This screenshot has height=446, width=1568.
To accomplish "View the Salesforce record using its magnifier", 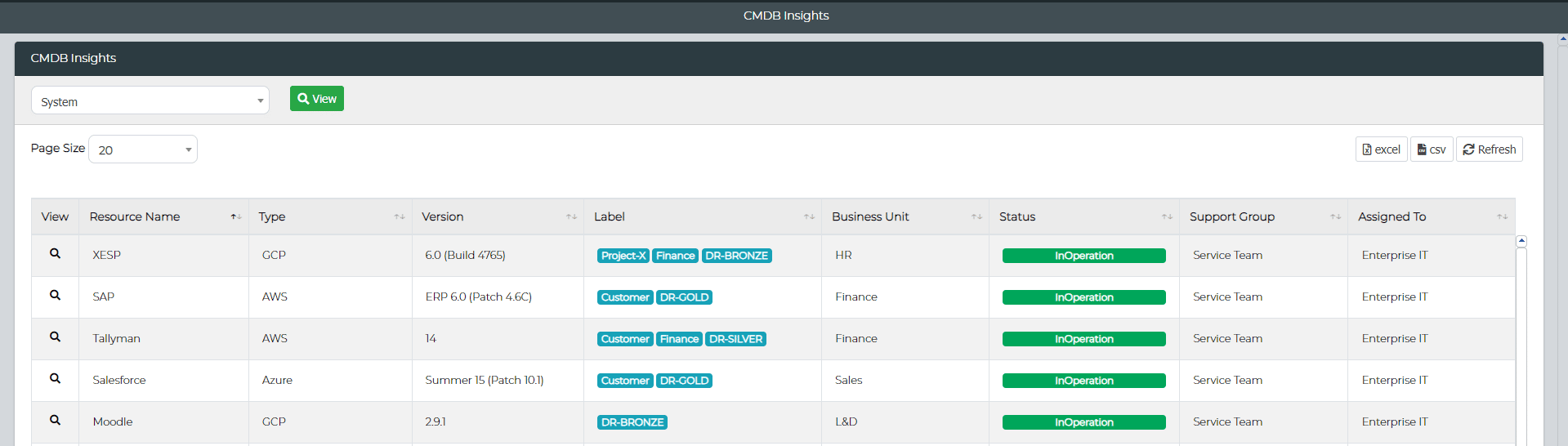I will pos(55,379).
